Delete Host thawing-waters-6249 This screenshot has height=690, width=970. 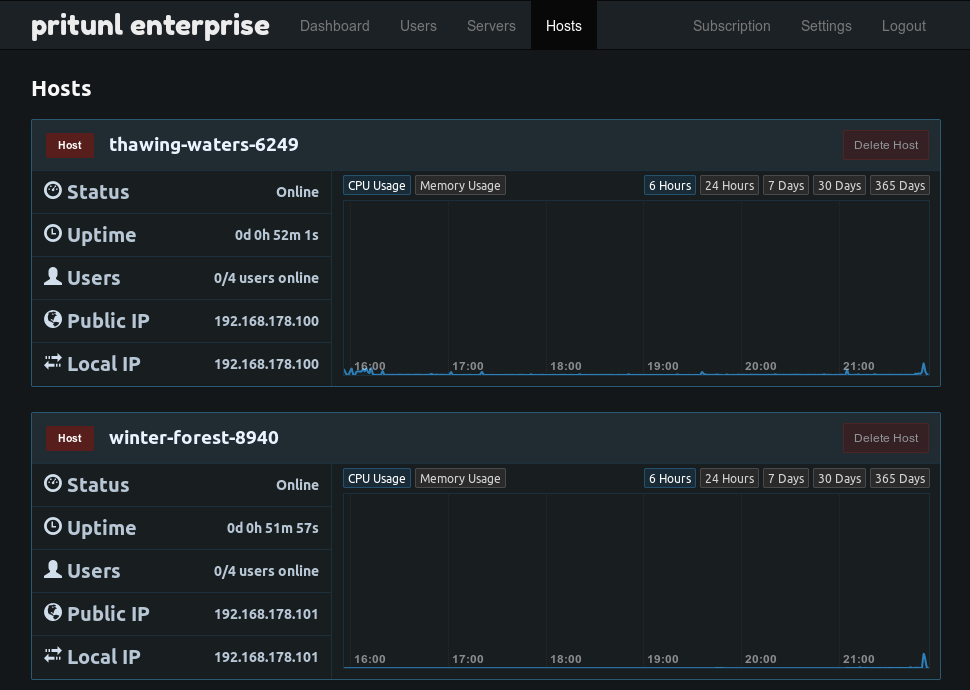[886, 145]
